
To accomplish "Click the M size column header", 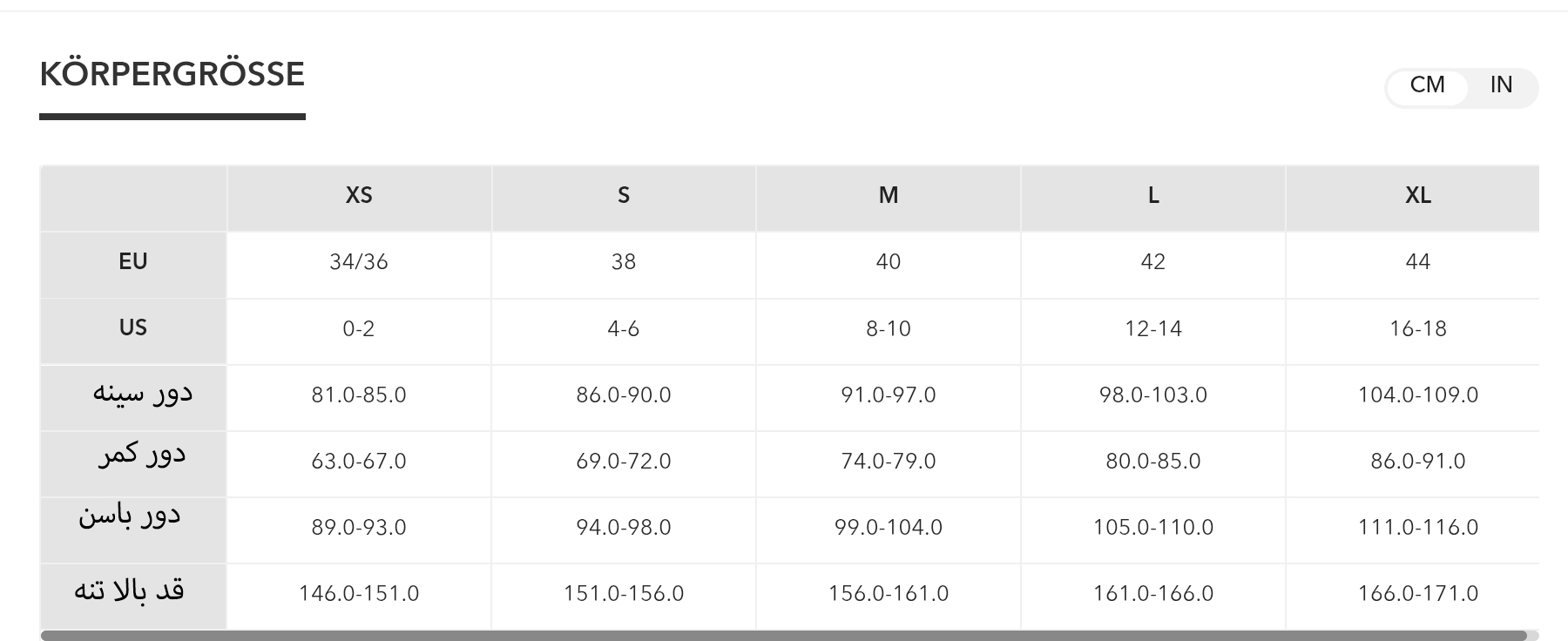I will (889, 195).
